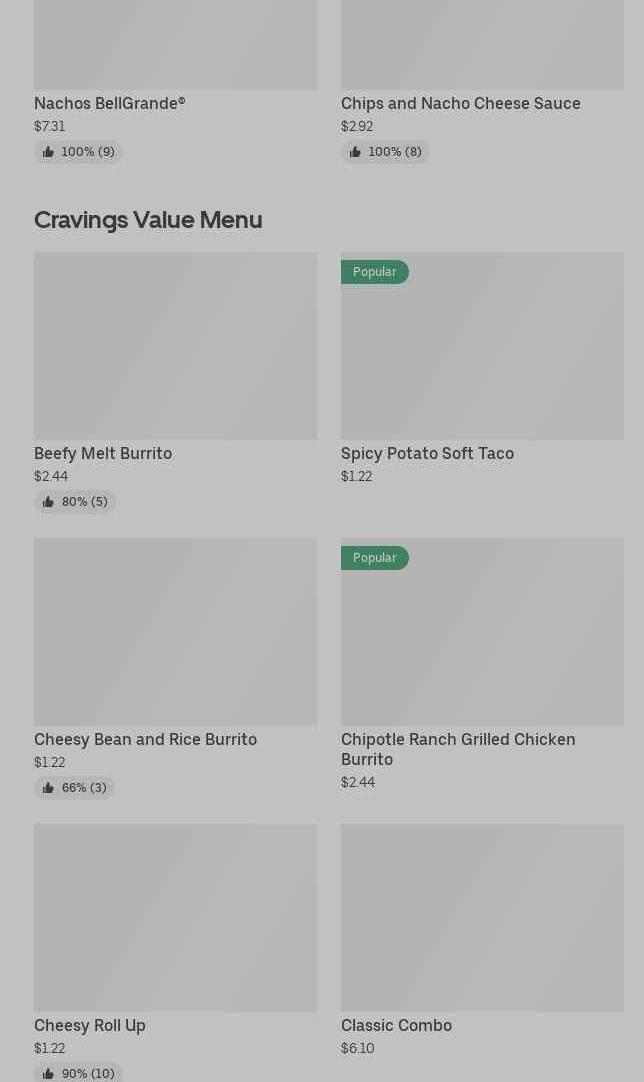Click thumbs-up icon under Cheesy Bean and Rice Burrito
The height and width of the screenshot is (1082, 644).
coord(48,788)
